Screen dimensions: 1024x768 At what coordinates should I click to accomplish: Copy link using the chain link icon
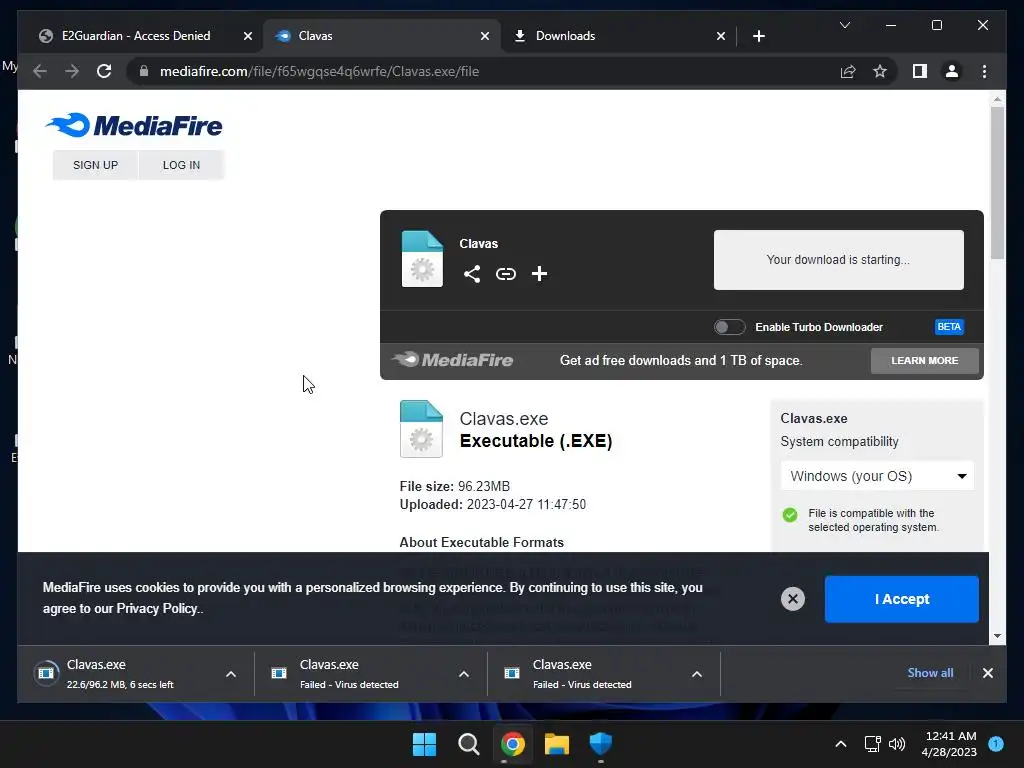tap(505, 274)
